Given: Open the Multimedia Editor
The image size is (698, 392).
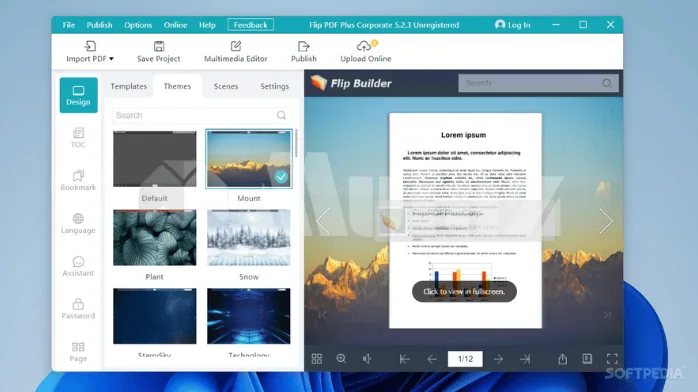Looking at the screenshot, I should pyautogui.click(x=235, y=52).
